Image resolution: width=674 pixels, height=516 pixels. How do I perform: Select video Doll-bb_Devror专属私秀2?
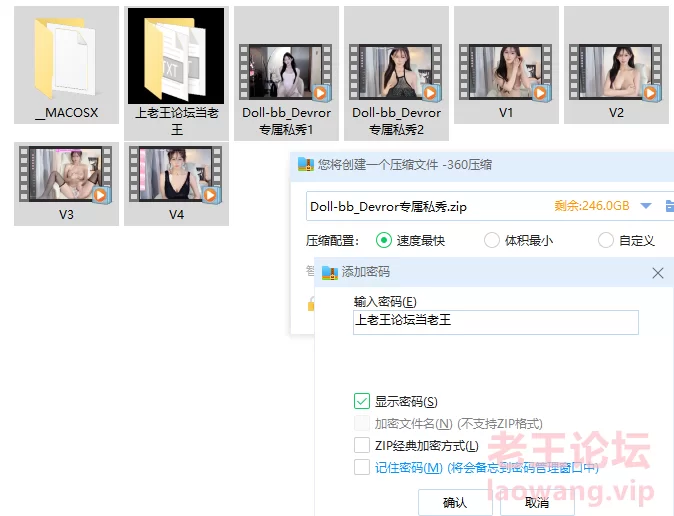(396, 72)
